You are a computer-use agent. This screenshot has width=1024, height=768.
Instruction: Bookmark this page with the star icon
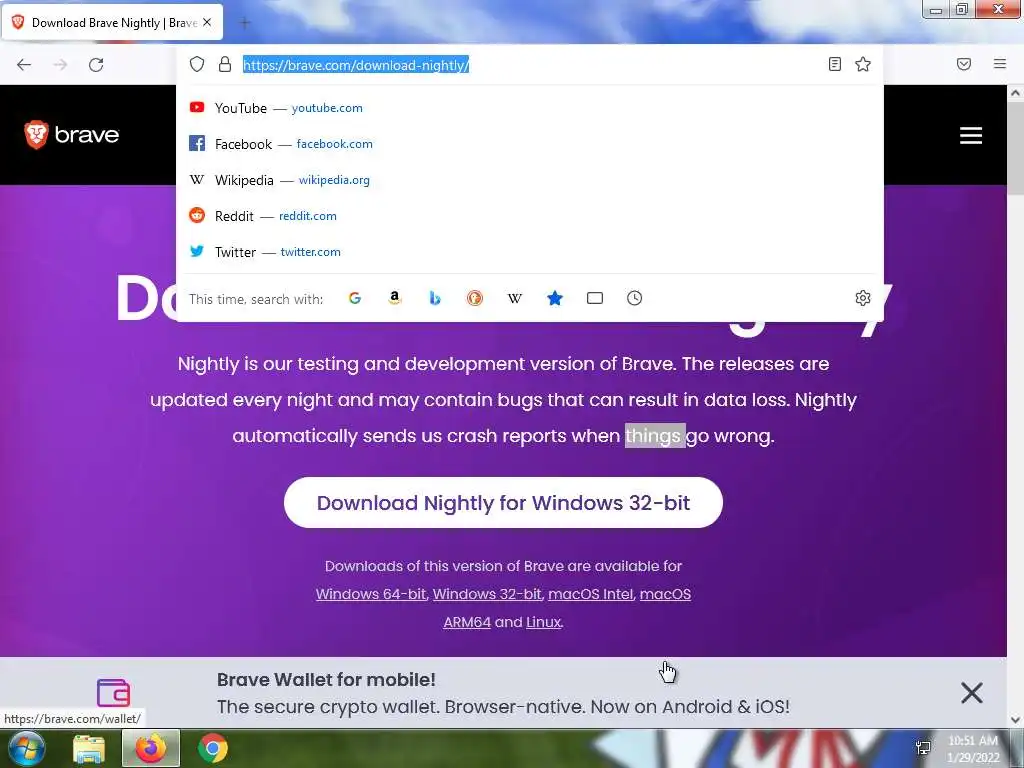coord(863,64)
